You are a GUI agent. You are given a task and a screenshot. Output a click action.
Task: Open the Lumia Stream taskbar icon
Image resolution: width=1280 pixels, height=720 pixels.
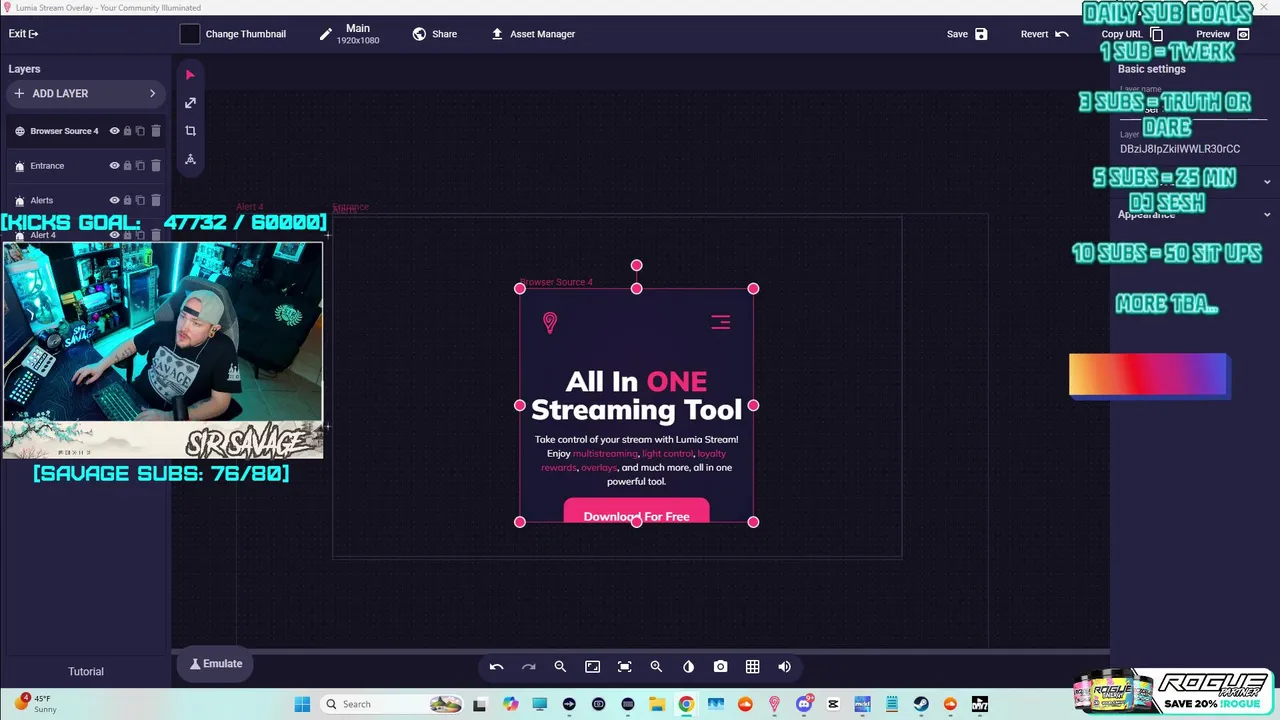click(x=774, y=704)
